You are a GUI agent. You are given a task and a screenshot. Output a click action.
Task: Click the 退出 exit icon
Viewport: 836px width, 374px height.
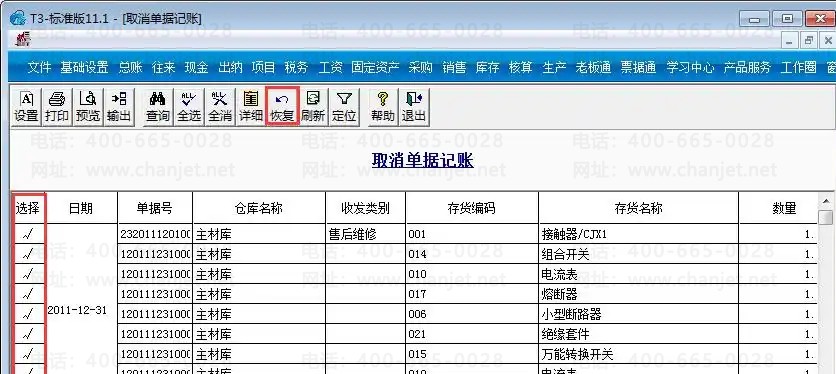tap(413, 107)
